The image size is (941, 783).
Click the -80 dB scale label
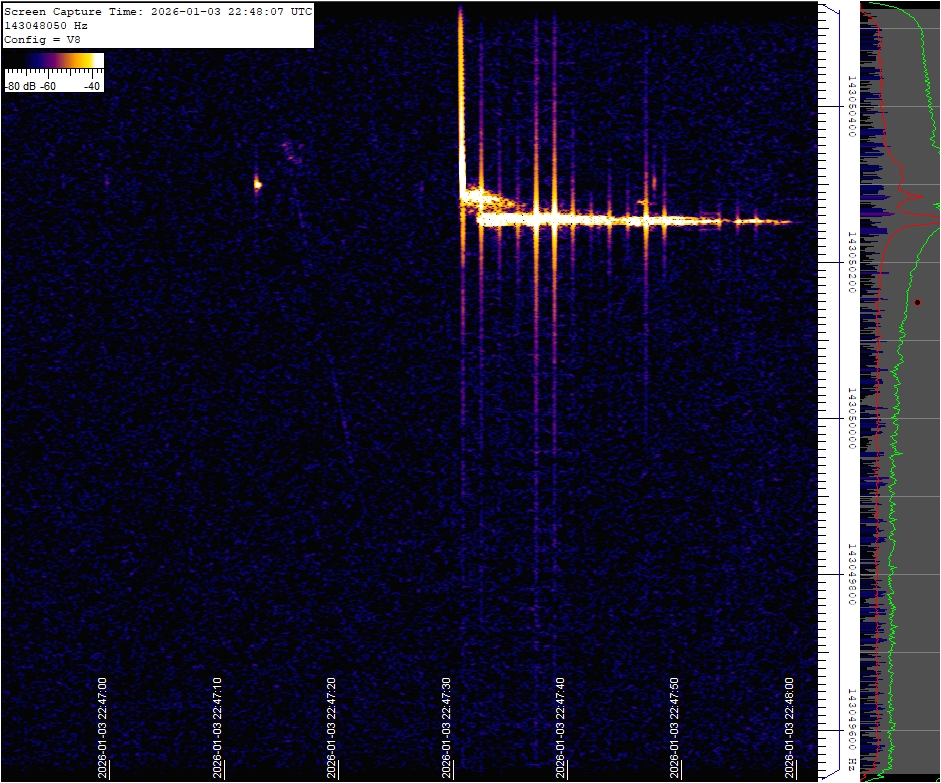point(20,86)
